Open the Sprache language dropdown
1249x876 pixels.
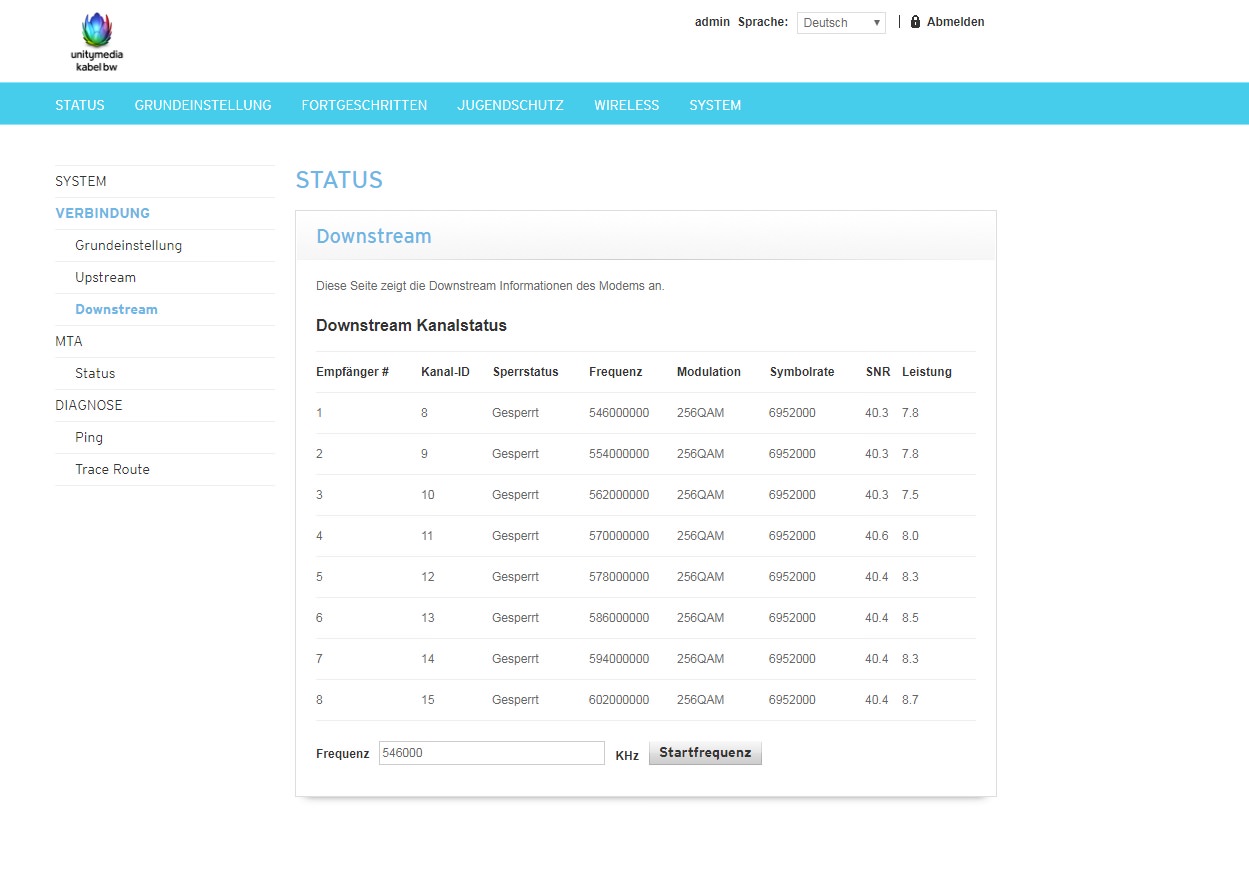[x=840, y=23]
